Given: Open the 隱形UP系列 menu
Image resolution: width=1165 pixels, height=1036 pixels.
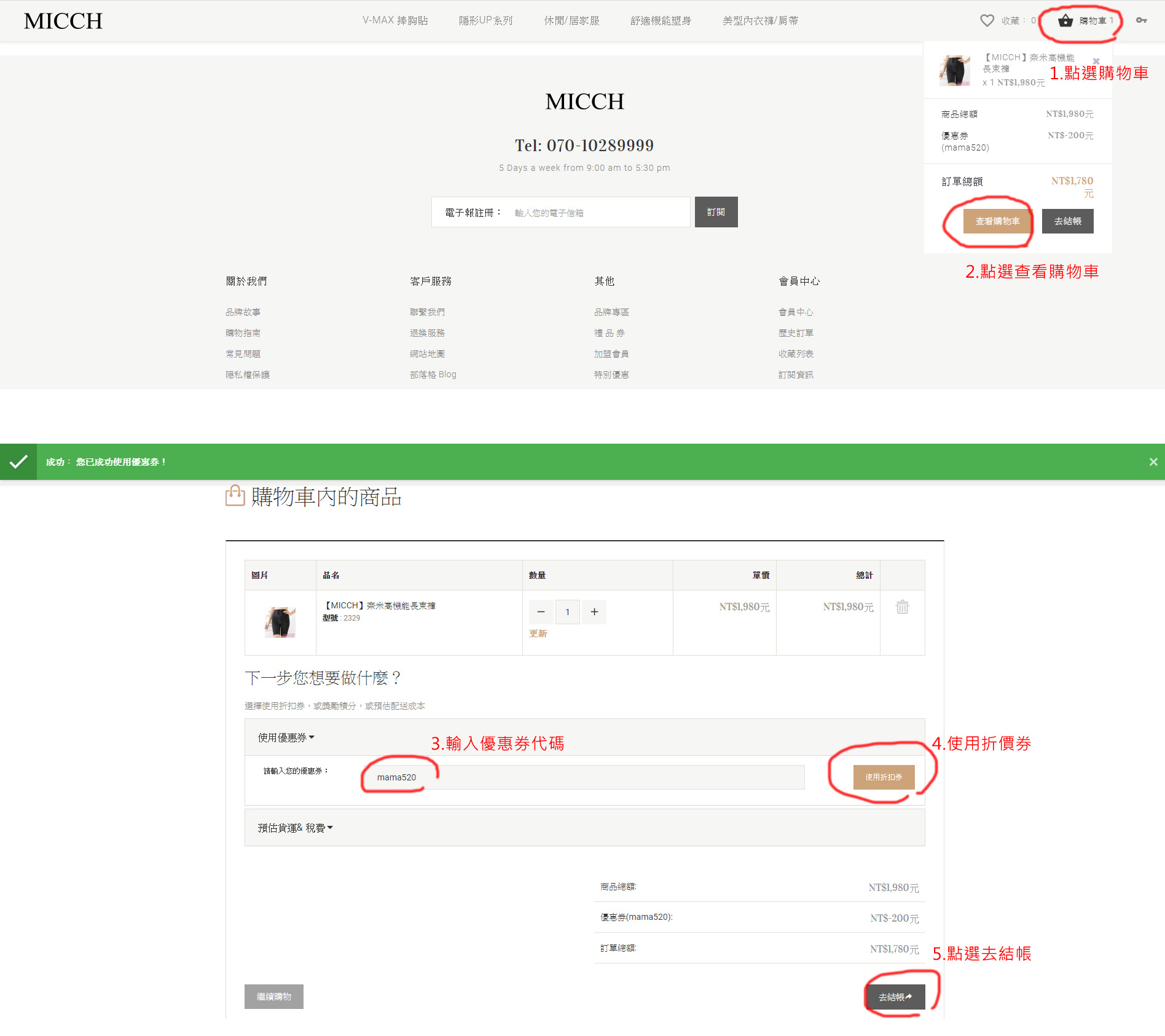Looking at the screenshot, I should (485, 20).
